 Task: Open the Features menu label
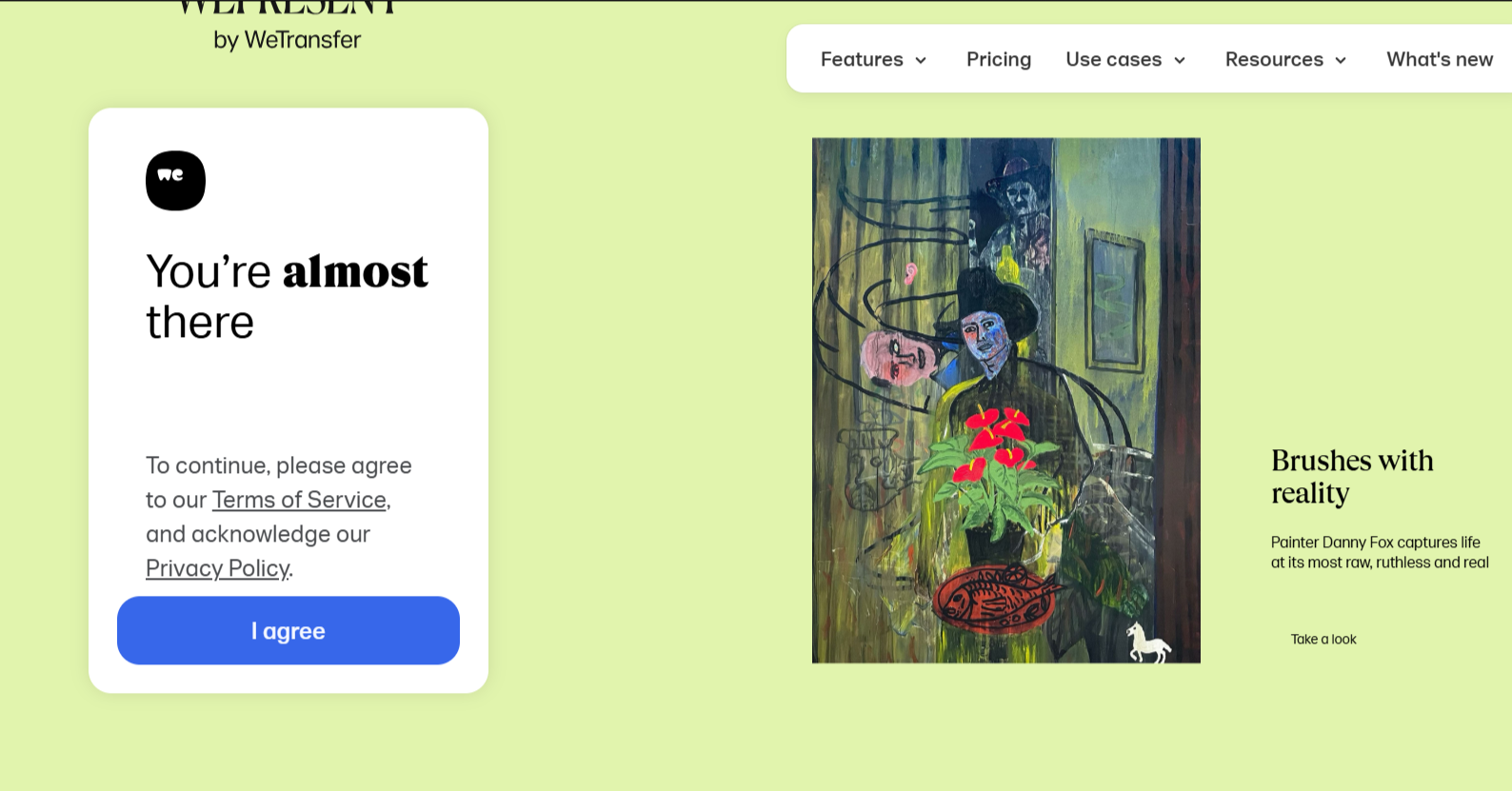tap(862, 59)
